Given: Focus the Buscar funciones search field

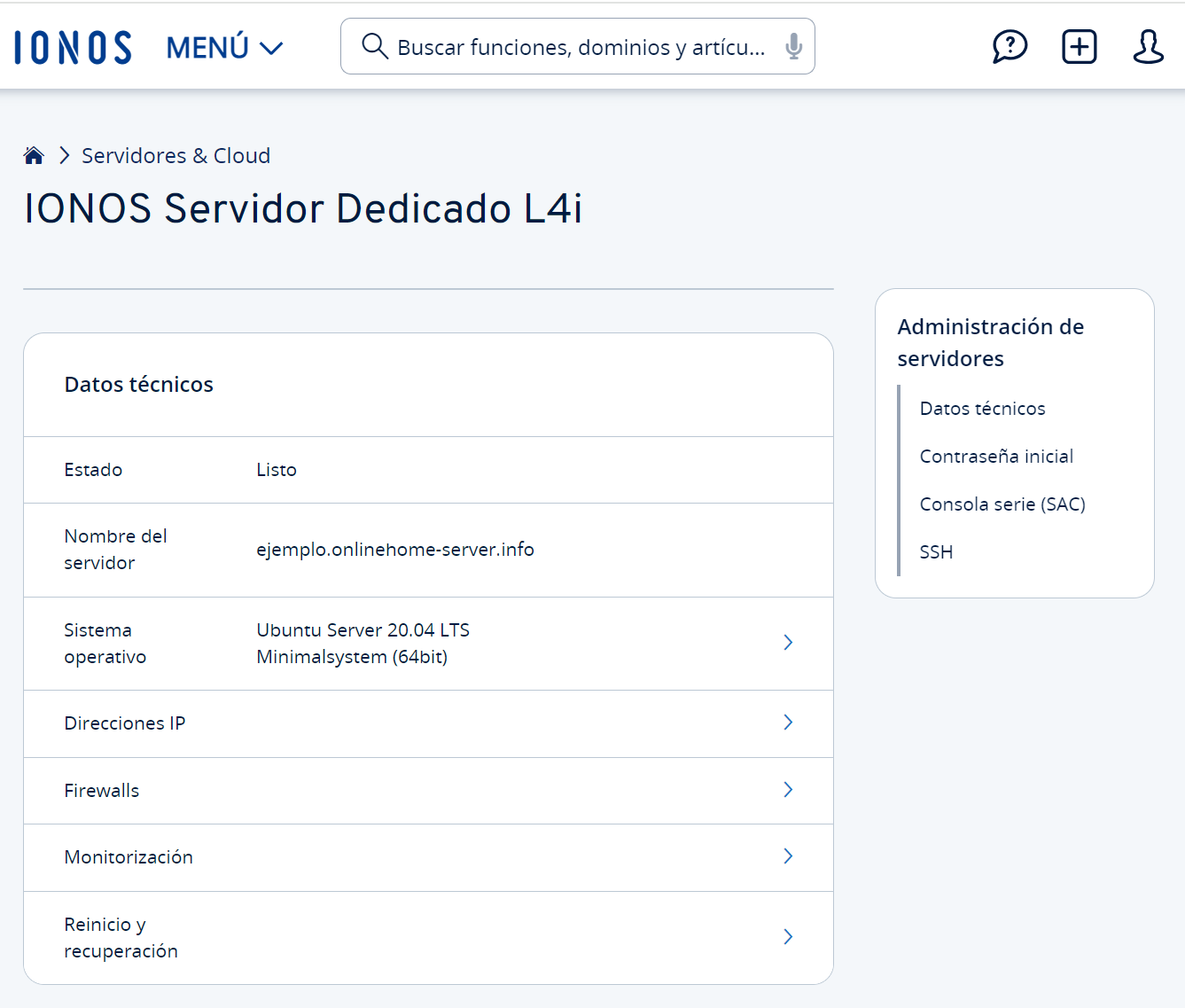Looking at the screenshot, I should [x=578, y=46].
